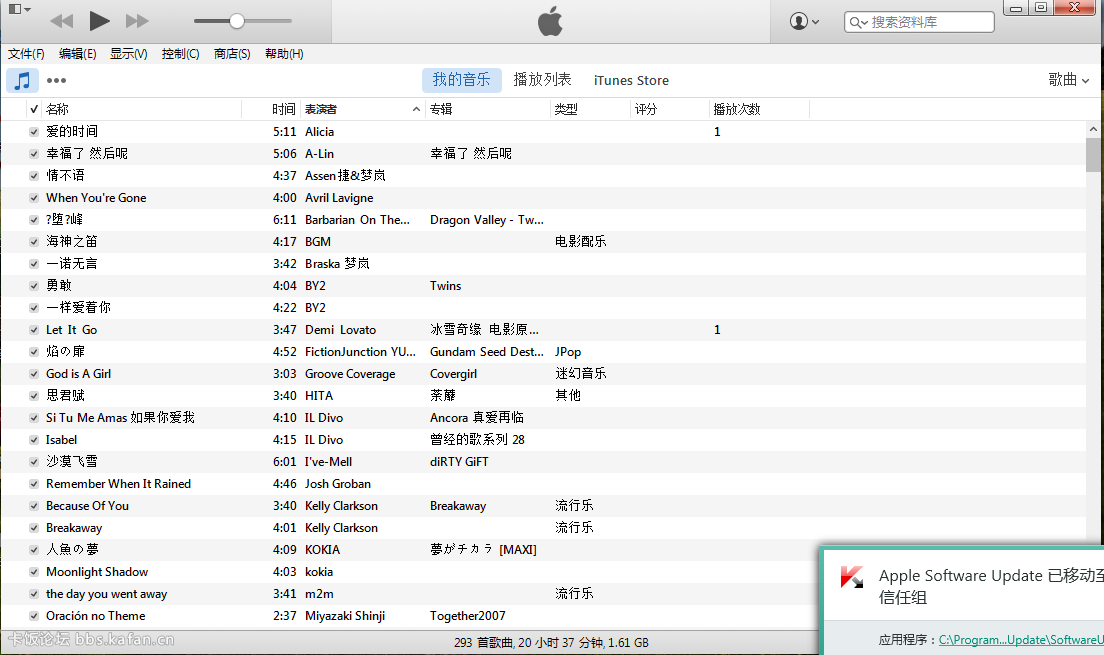Image resolution: width=1104 pixels, height=655 pixels.
Task: Click the vertical scrollbar up arrow
Action: point(1093,129)
